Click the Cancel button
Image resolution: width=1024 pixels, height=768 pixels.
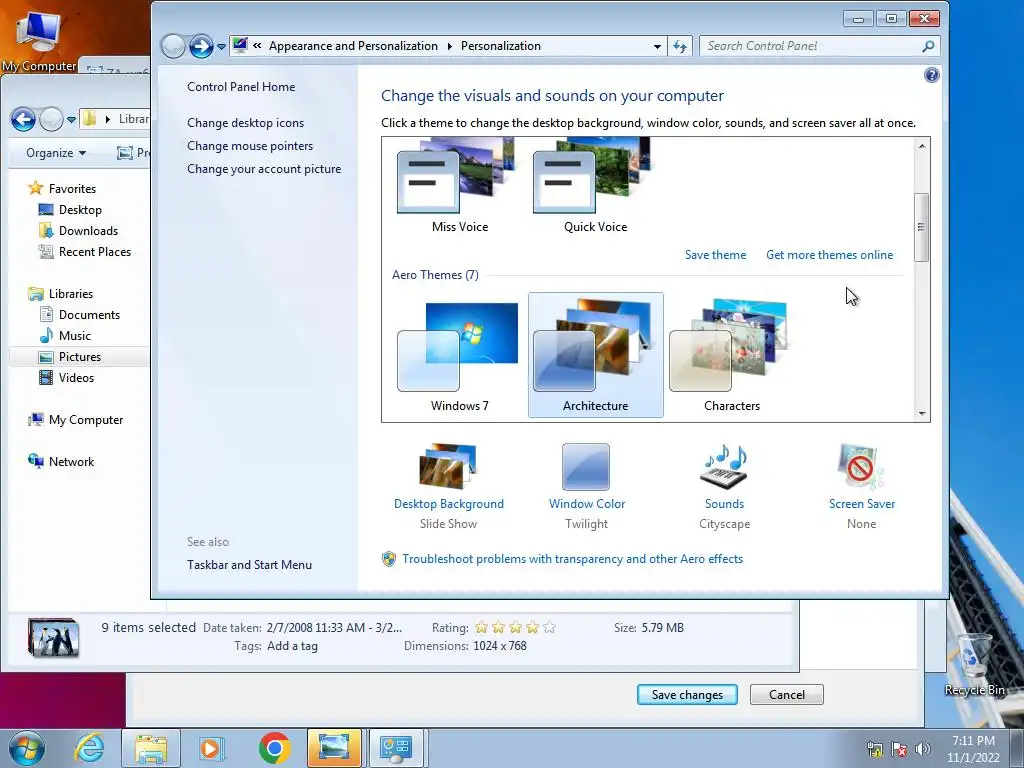787,695
